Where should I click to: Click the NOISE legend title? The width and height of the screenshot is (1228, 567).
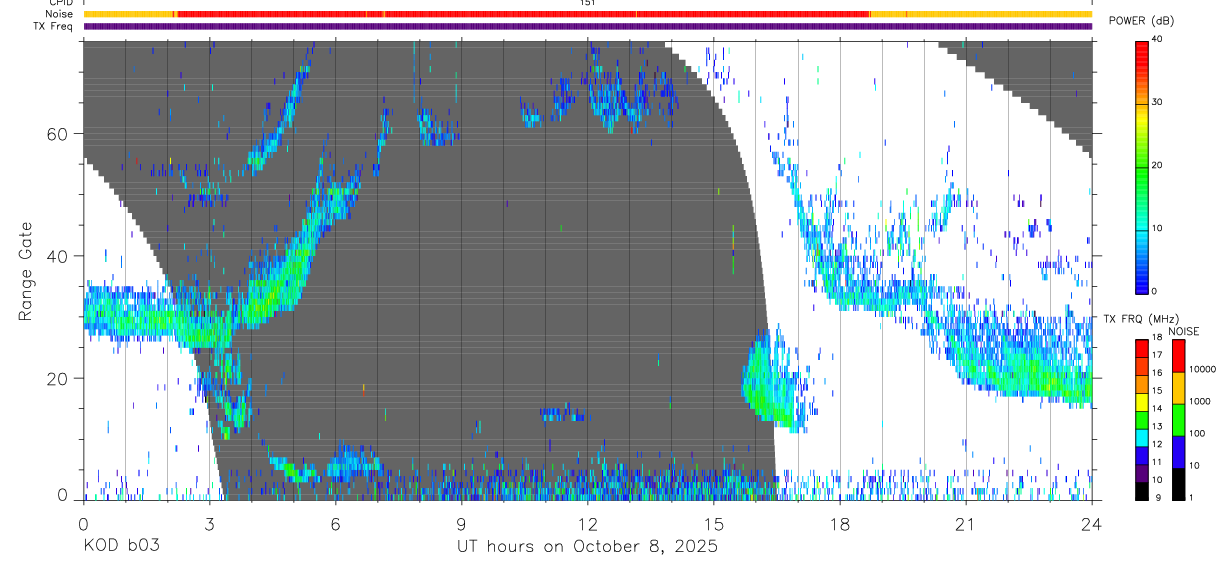tap(1183, 331)
